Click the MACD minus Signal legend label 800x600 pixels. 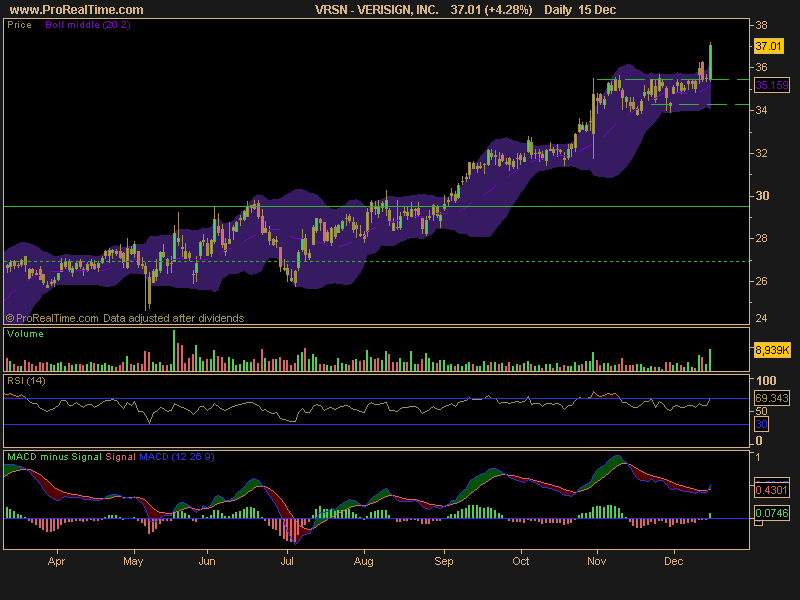(x=54, y=457)
